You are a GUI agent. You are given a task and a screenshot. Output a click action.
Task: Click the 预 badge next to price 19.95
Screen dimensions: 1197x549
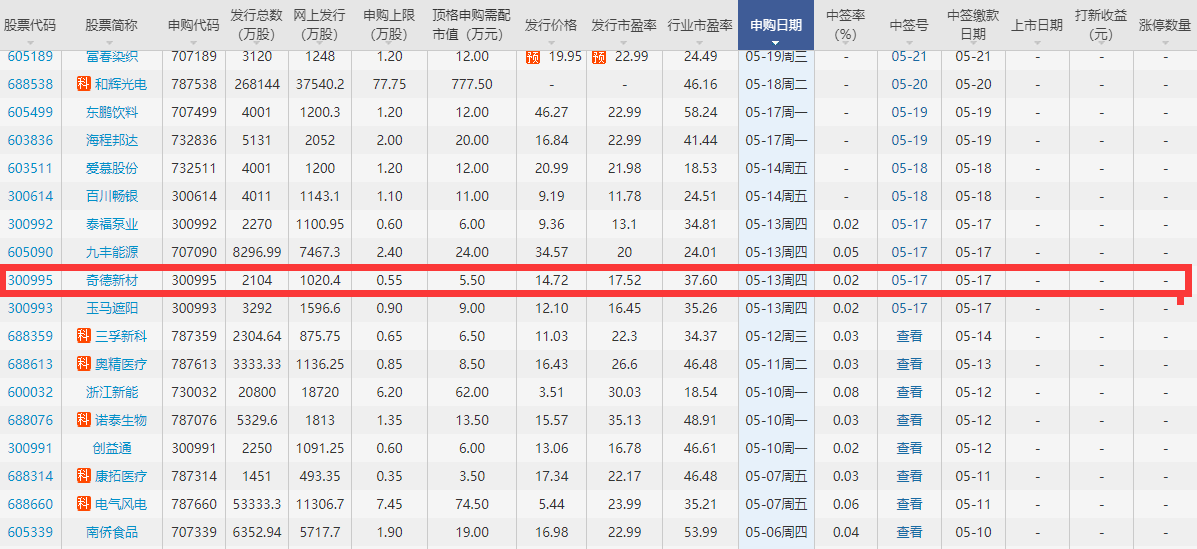coord(533,57)
